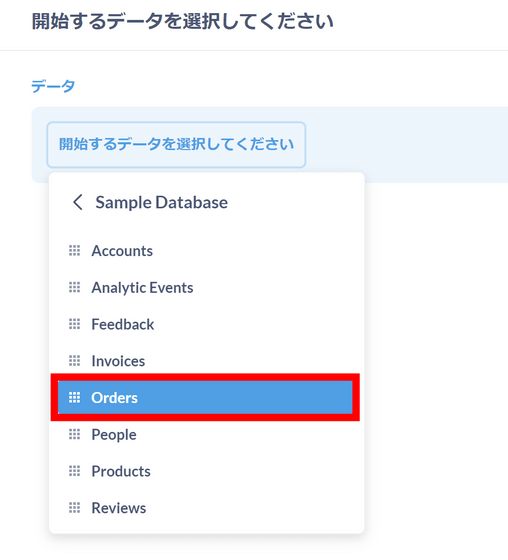
Task: Select the Accounts table
Action: (205, 251)
